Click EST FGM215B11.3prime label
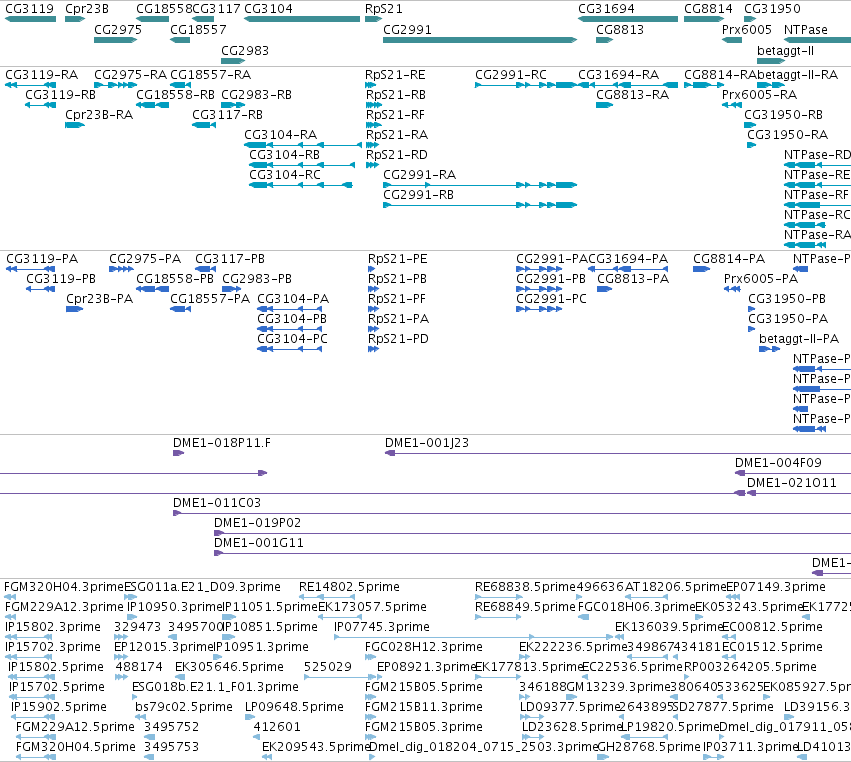Image resolution: width=851 pixels, height=762 pixels. (424, 707)
